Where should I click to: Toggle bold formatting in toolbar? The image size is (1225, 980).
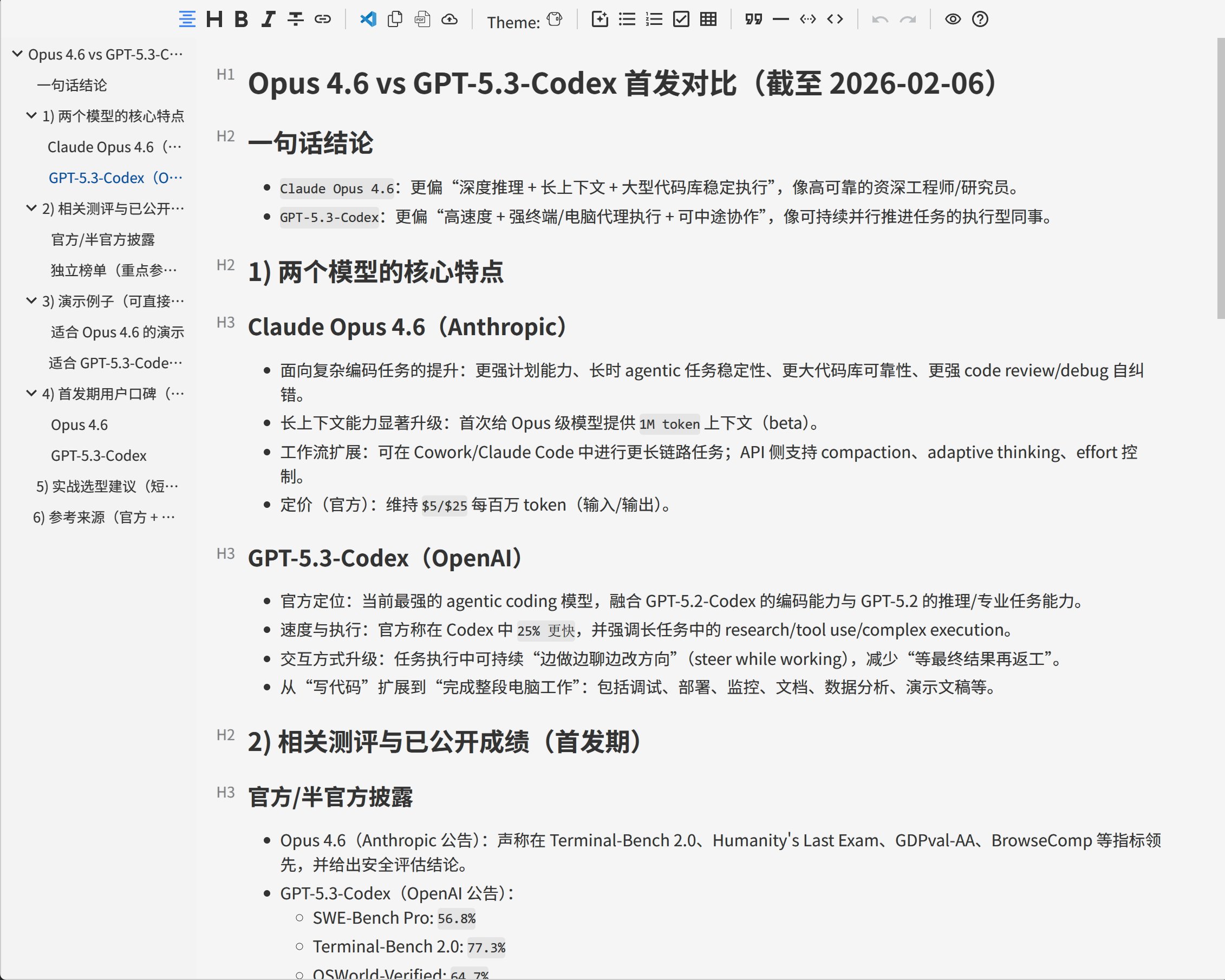pyautogui.click(x=241, y=19)
